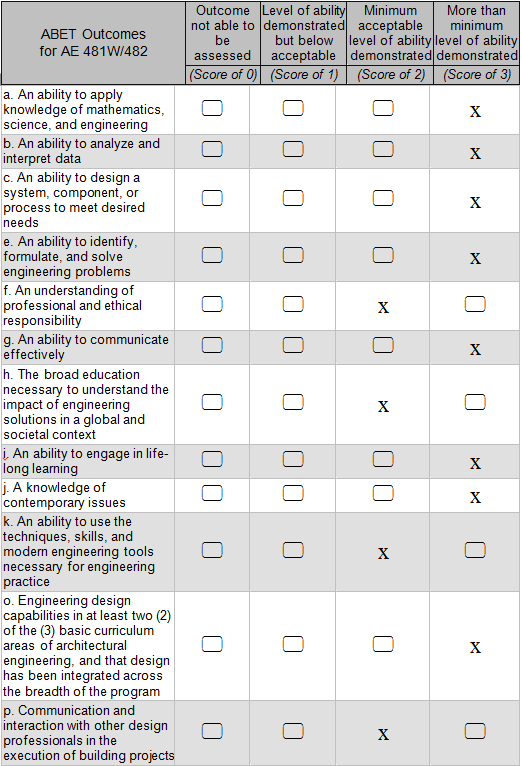Tick Score 0 checkbox for life-long learning
This screenshot has width=522, height=766.
pyautogui.click(x=212, y=459)
